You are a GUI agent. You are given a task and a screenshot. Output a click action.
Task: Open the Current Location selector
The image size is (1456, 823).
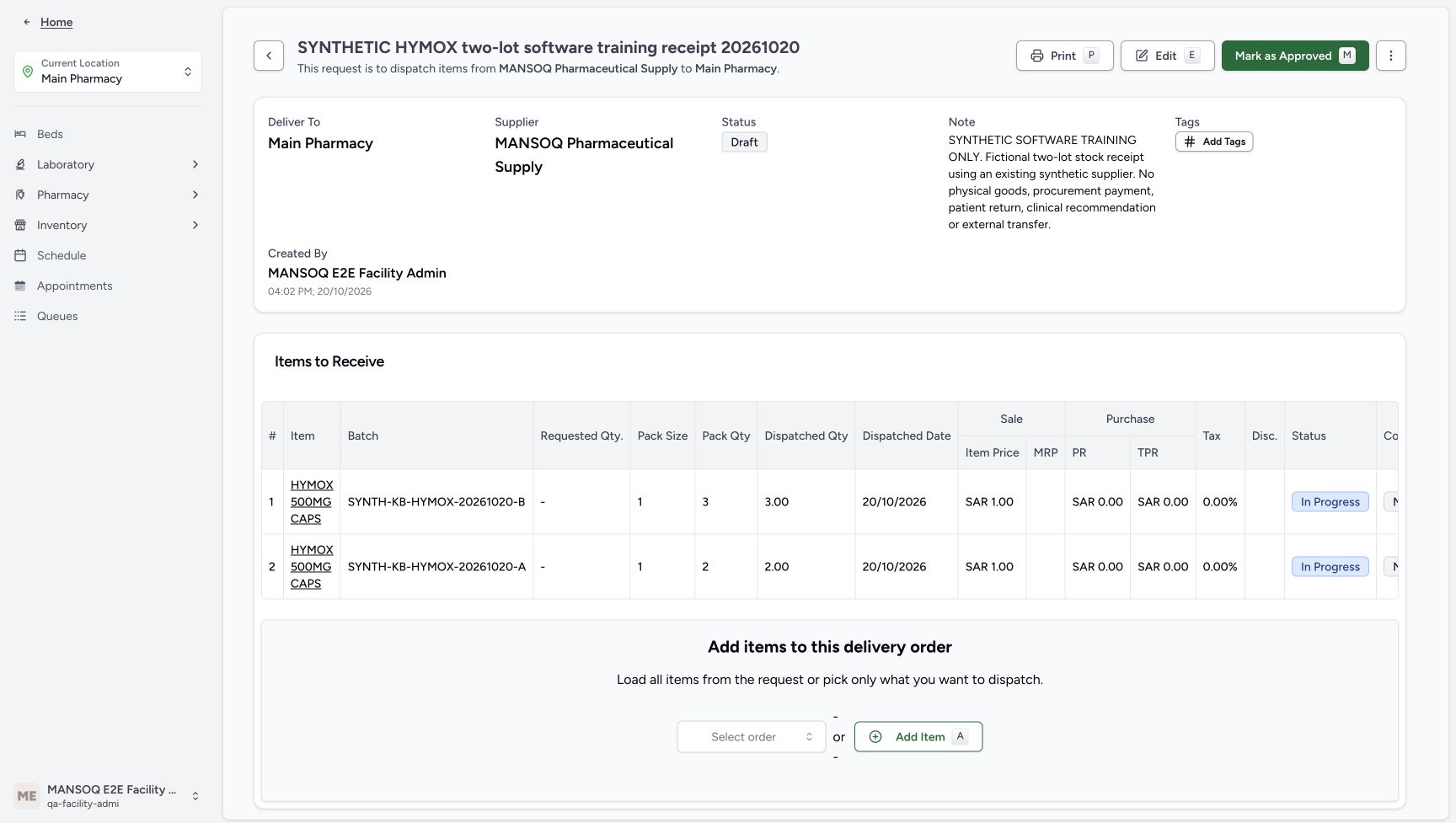click(x=108, y=72)
